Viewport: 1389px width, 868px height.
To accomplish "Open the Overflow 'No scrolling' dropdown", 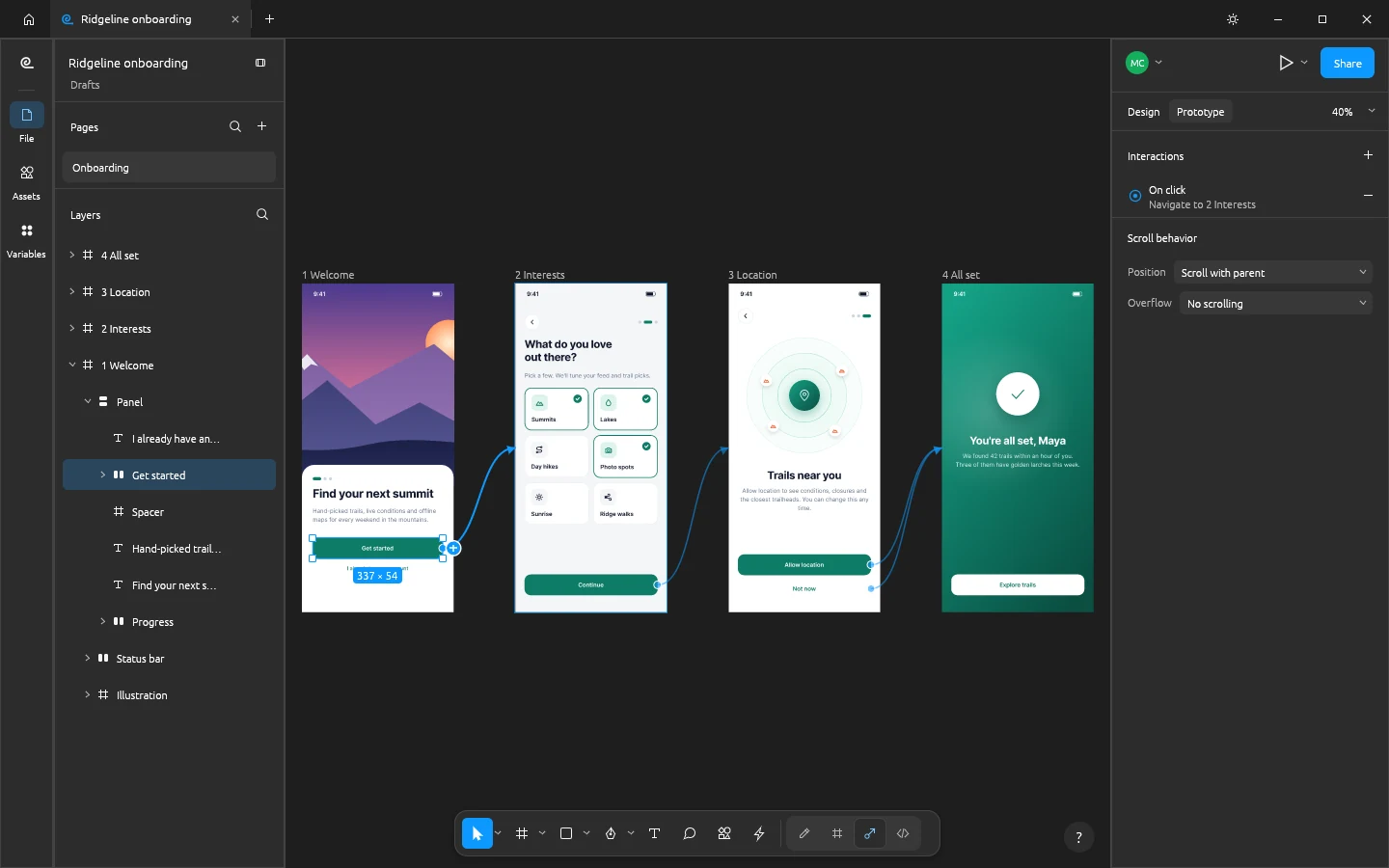I will click(x=1276, y=304).
